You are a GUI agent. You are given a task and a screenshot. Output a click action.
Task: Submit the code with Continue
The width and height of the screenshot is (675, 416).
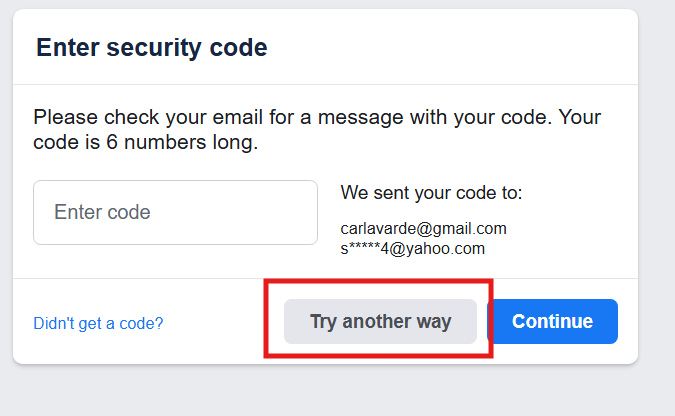552,321
